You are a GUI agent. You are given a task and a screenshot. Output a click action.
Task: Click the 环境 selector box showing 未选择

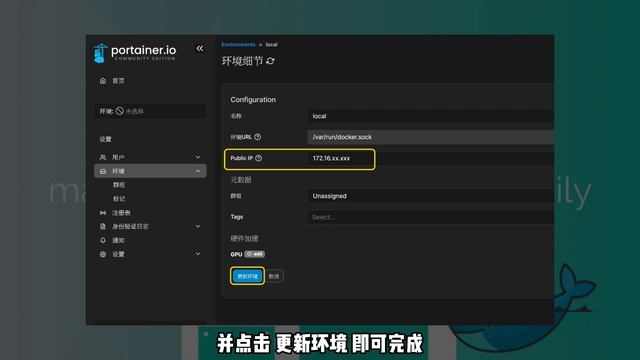pos(150,111)
